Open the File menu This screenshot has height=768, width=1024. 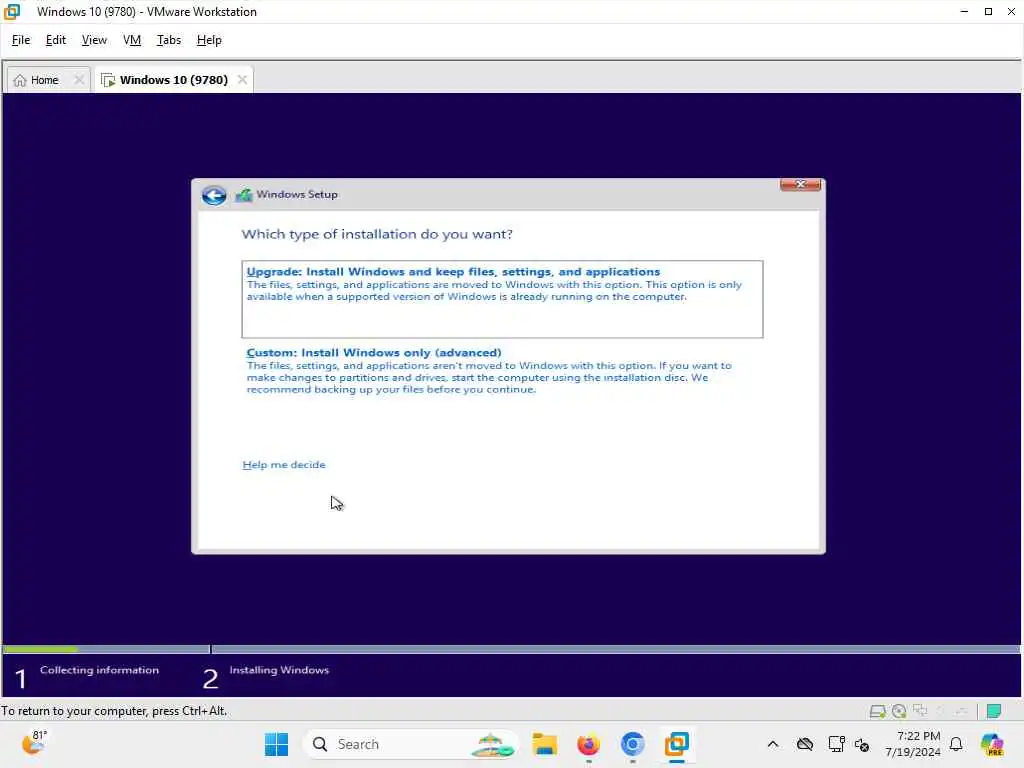pyautogui.click(x=21, y=40)
